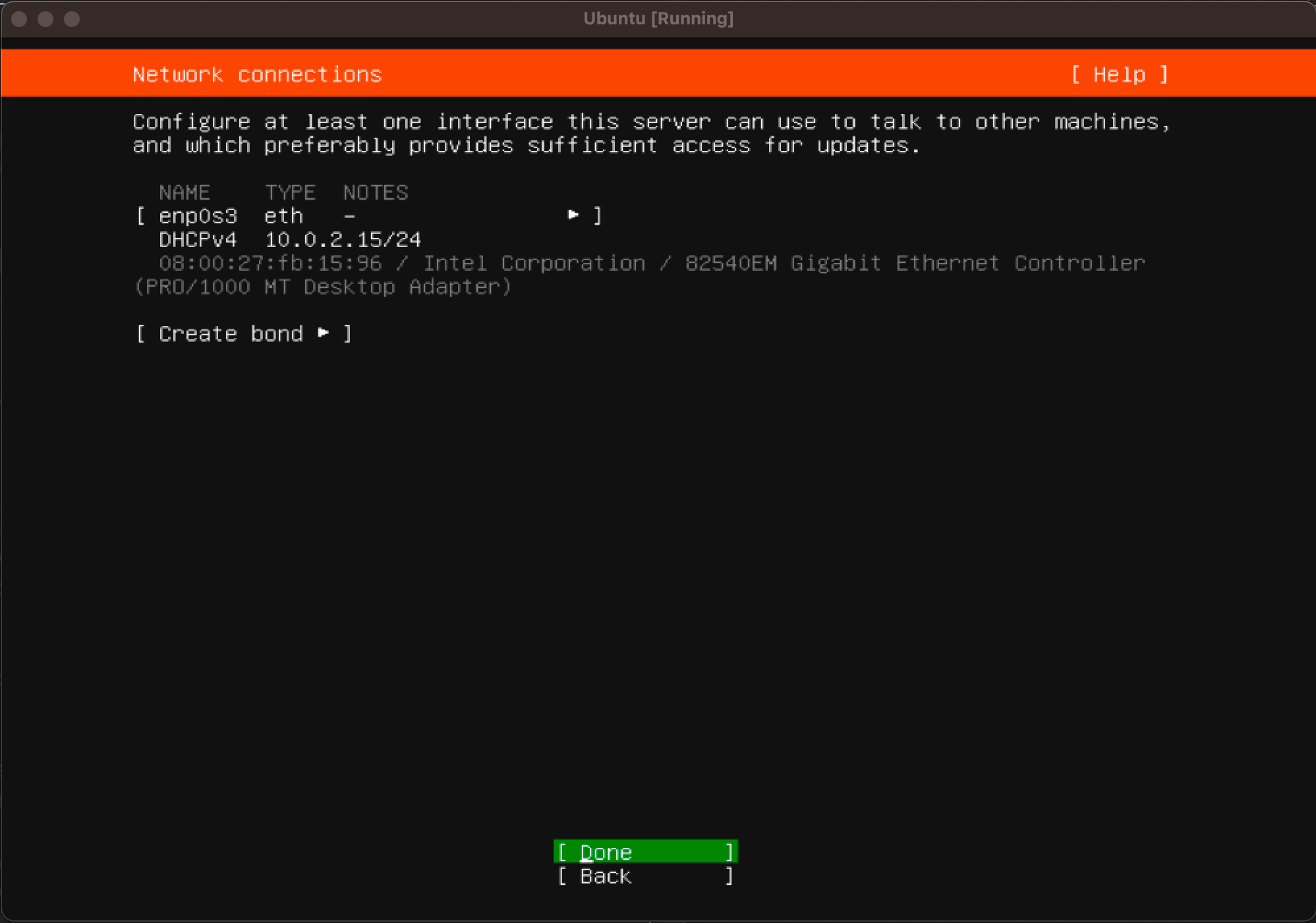The width and height of the screenshot is (1316, 923).
Task: Open the Help menu
Action: (1119, 74)
